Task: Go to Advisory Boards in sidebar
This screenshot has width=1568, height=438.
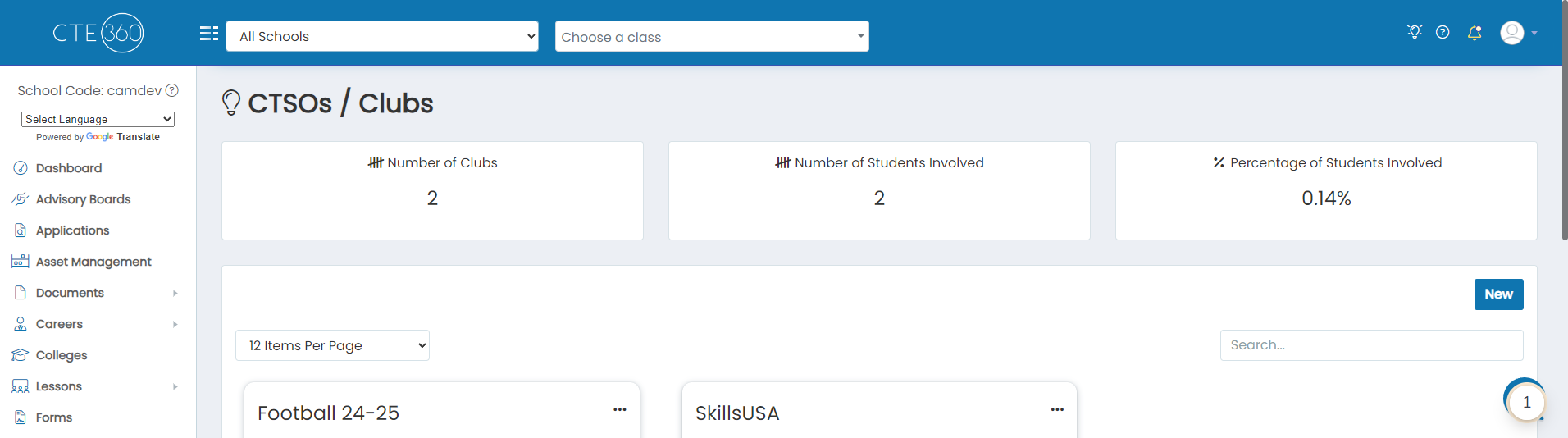Action: [83, 199]
